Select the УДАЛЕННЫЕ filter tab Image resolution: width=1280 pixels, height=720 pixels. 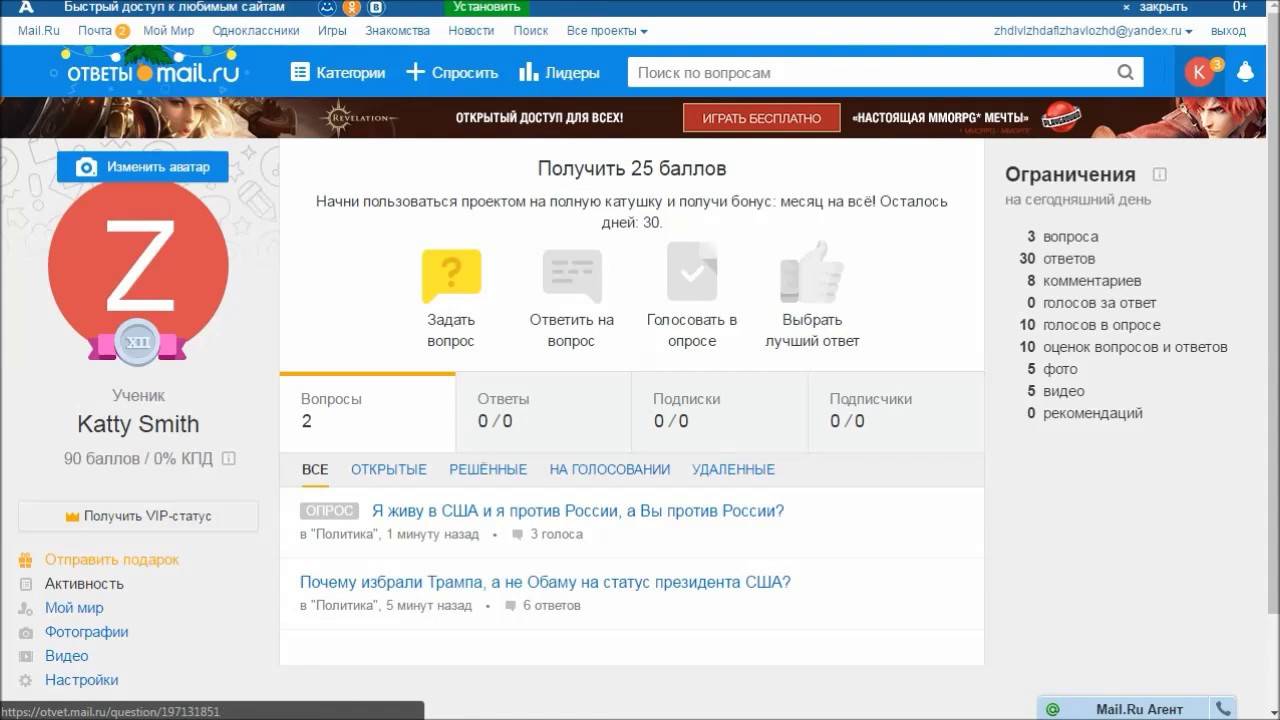point(733,469)
